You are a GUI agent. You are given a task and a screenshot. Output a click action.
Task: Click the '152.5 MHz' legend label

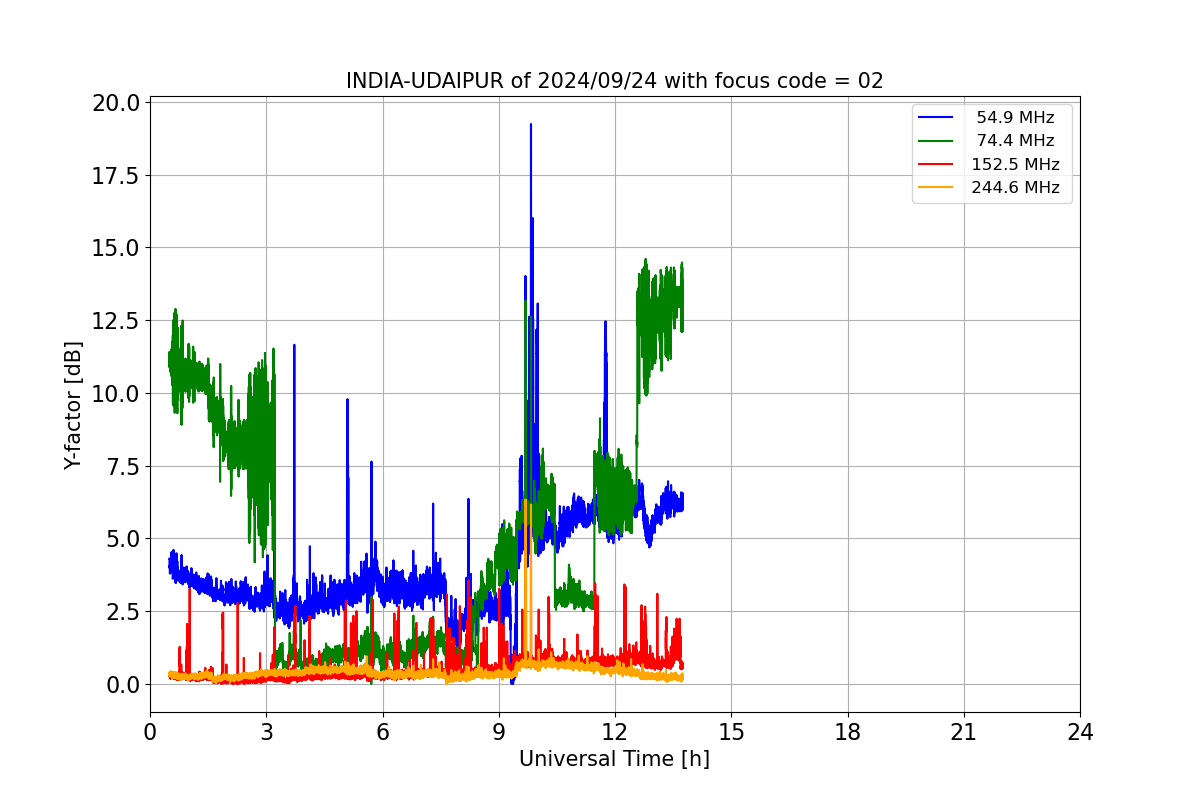tap(1015, 165)
